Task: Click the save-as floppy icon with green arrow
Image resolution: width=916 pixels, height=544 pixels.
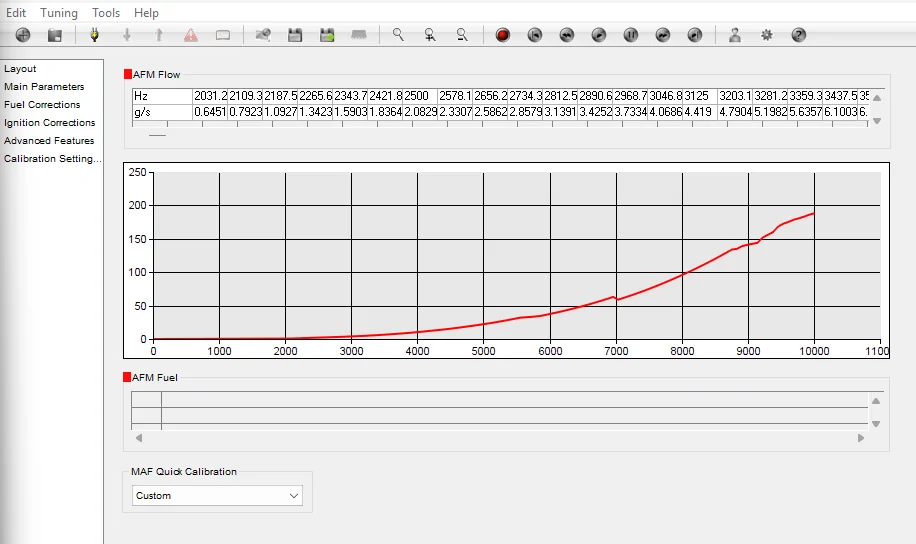Action: (327, 35)
